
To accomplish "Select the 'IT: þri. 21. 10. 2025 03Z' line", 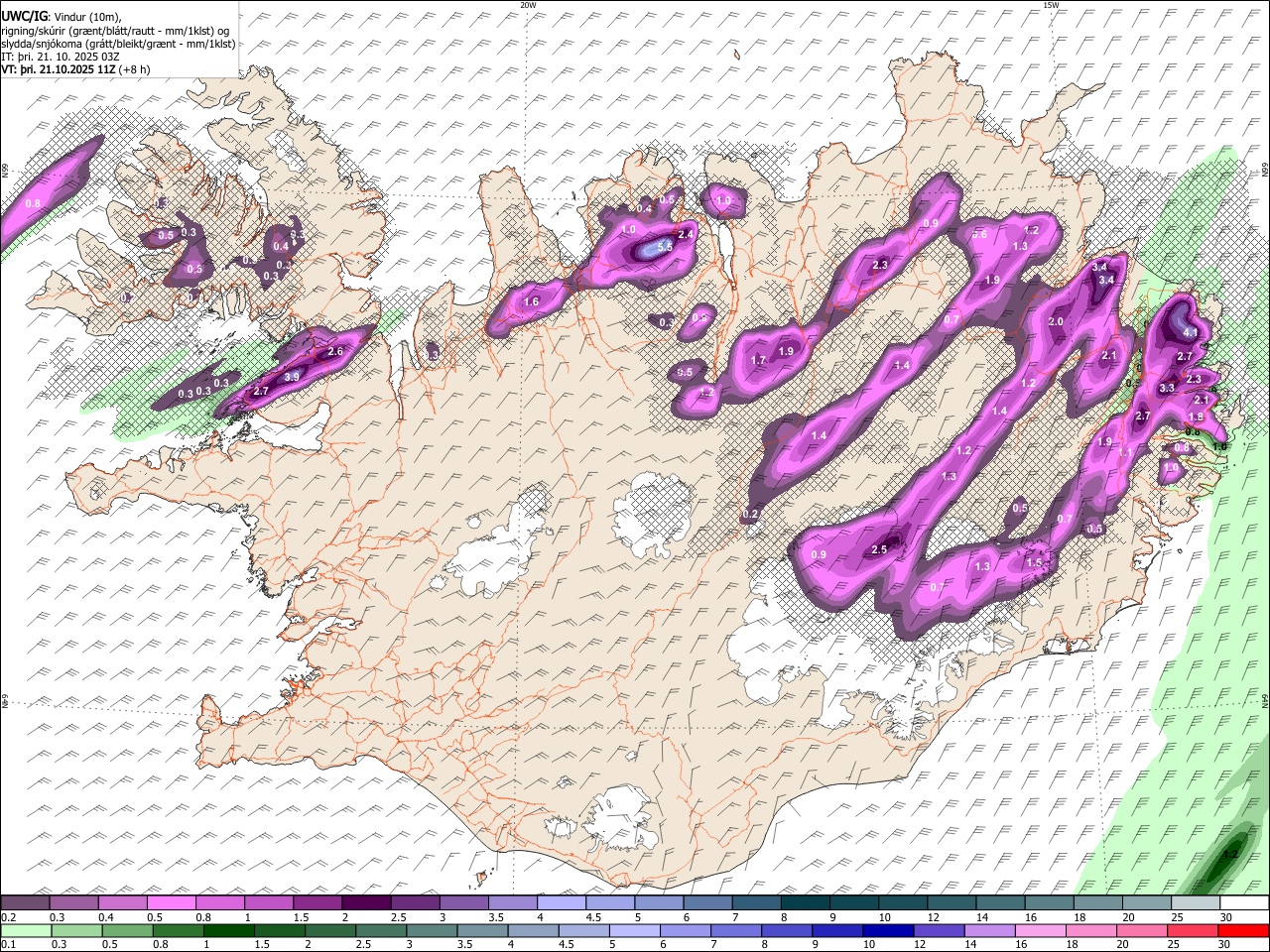I will tap(59, 57).
